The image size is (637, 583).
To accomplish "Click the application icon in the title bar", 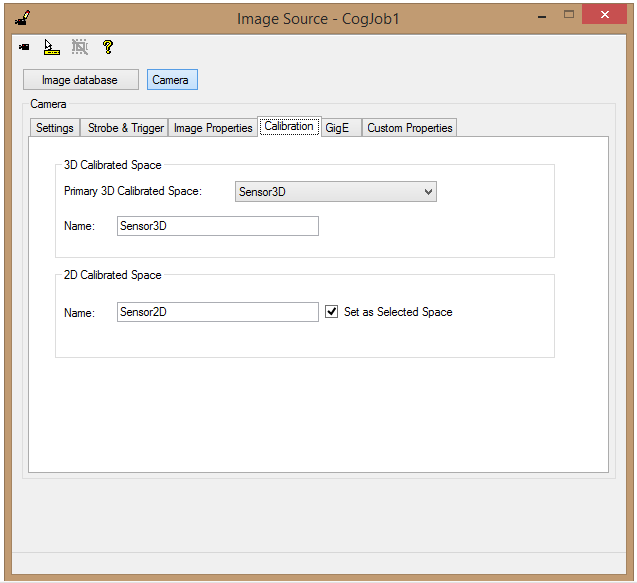I will (23, 18).
